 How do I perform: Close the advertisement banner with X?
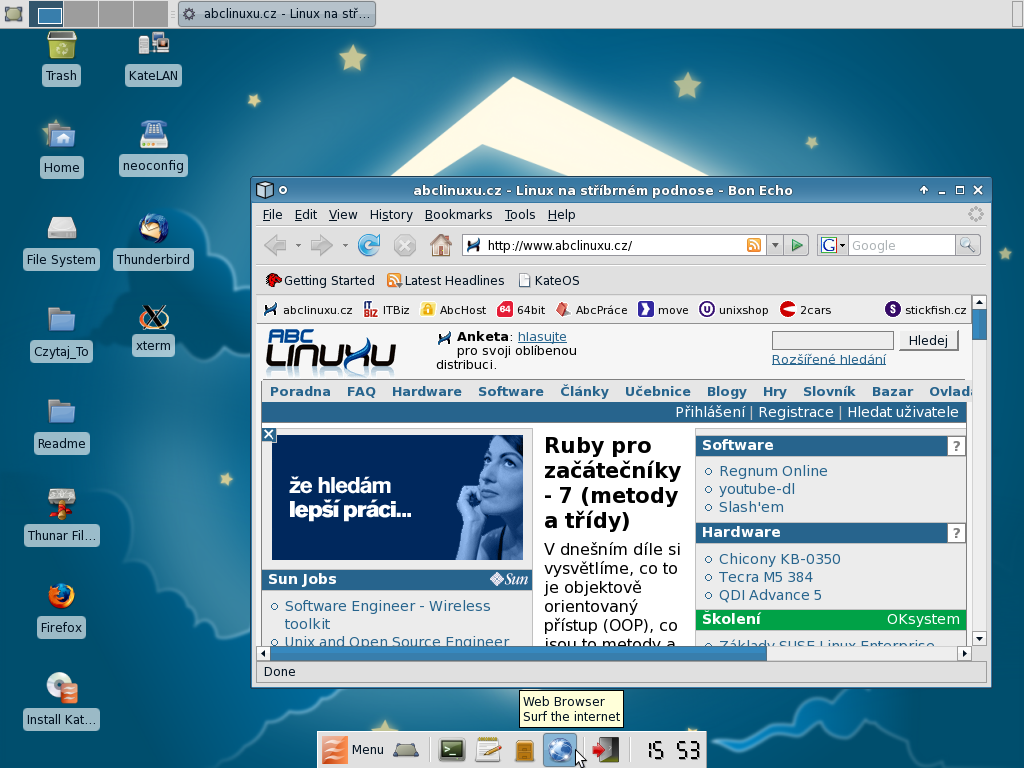pos(268,434)
